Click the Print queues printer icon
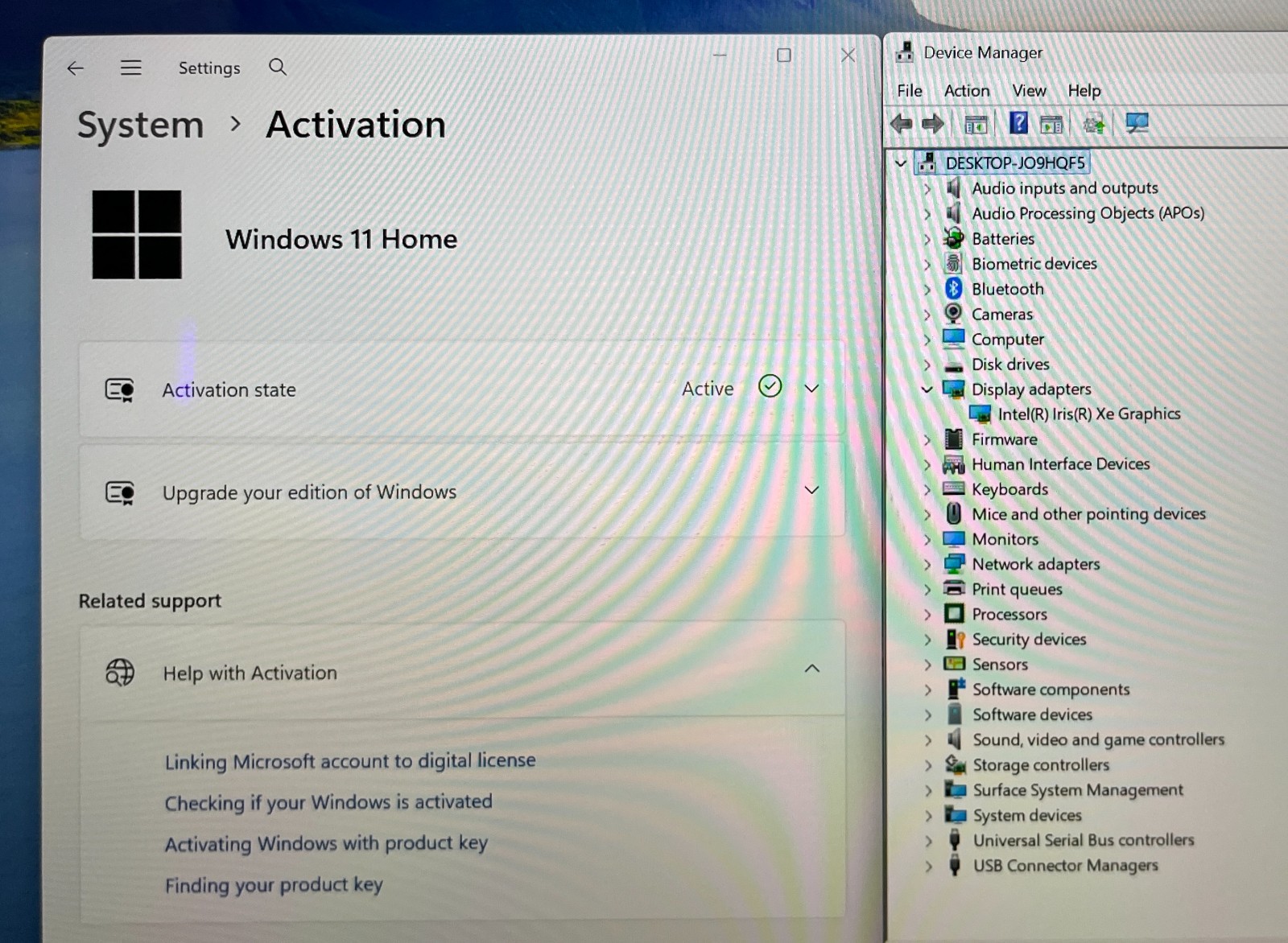This screenshot has height=943, width=1288. (x=954, y=588)
